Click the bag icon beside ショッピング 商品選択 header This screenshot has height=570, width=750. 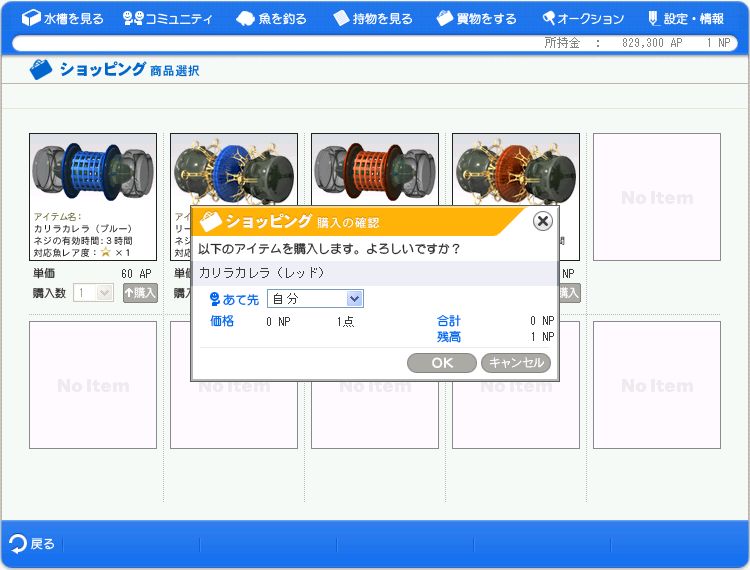point(41,70)
